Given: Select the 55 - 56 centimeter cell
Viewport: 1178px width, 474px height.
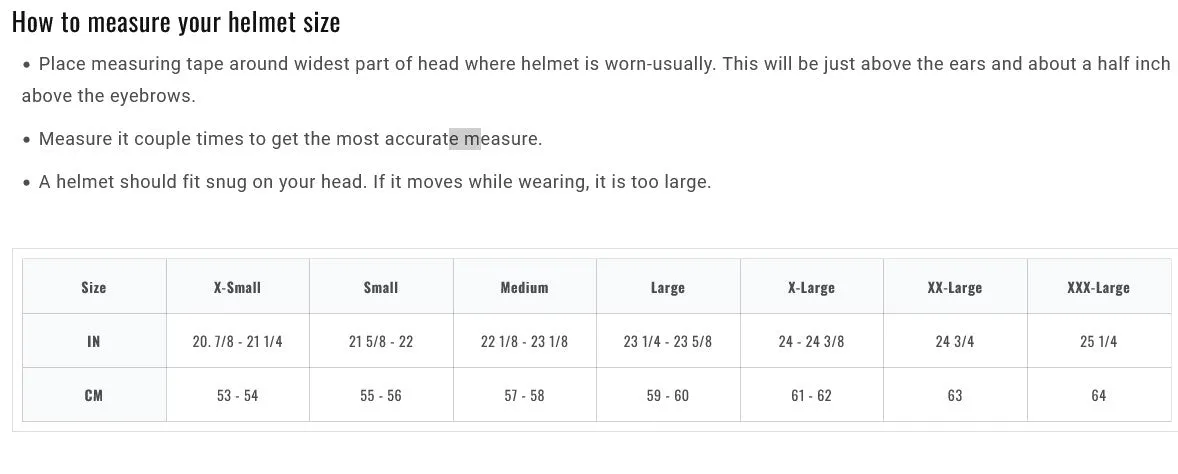Looking at the screenshot, I should click(x=381, y=395).
